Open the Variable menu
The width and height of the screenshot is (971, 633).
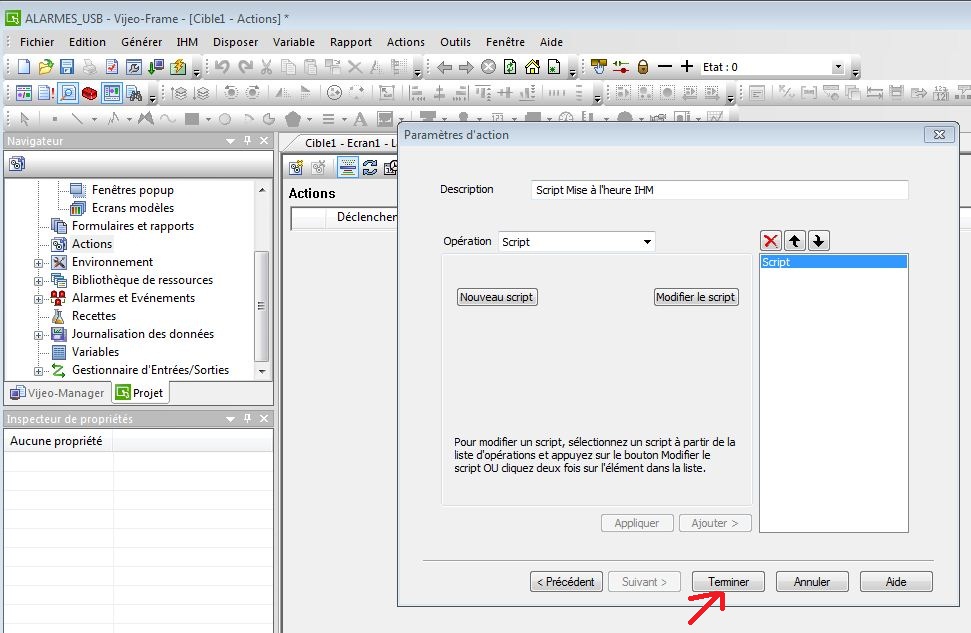tap(293, 42)
